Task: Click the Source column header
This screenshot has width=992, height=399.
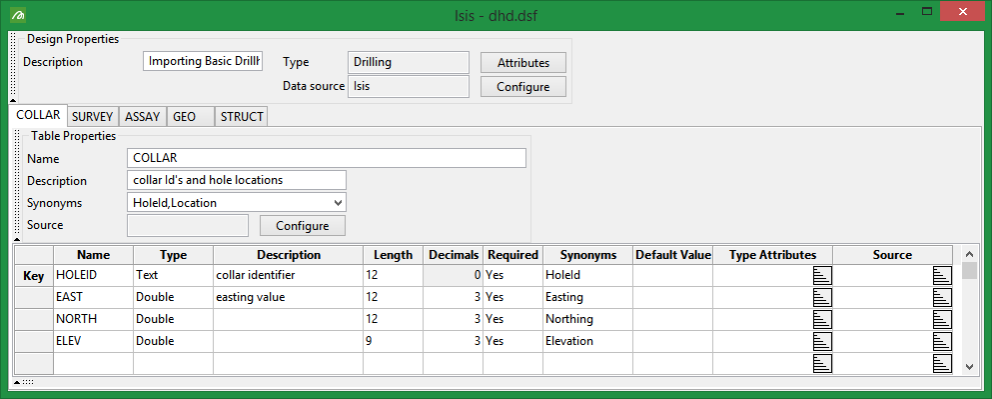Action: [892, 255]
